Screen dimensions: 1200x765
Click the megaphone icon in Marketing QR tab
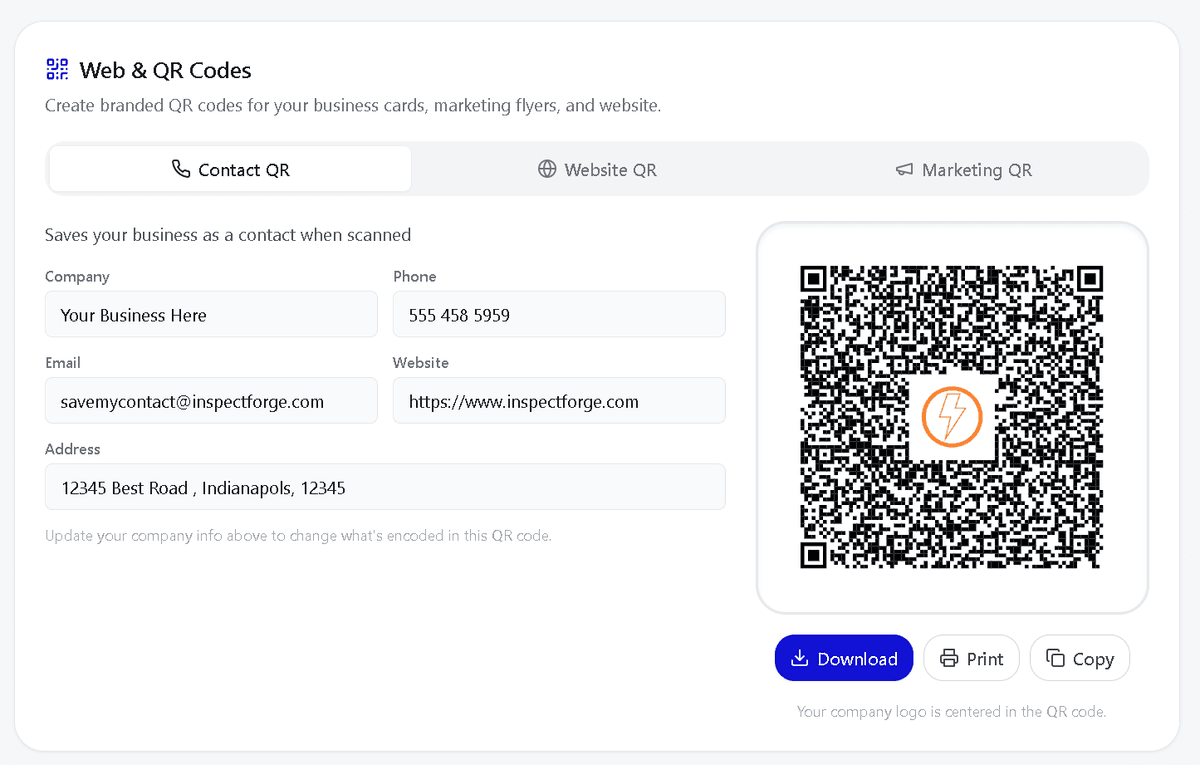tap(904, 170)
